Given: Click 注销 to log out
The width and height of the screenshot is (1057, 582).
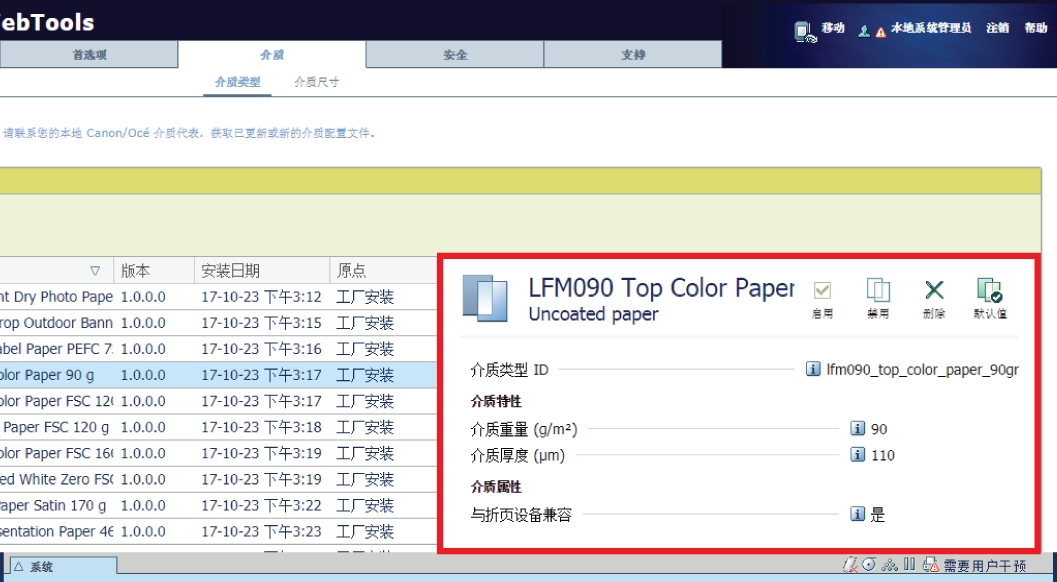Looking at the screenshot, I should [998, 28].
